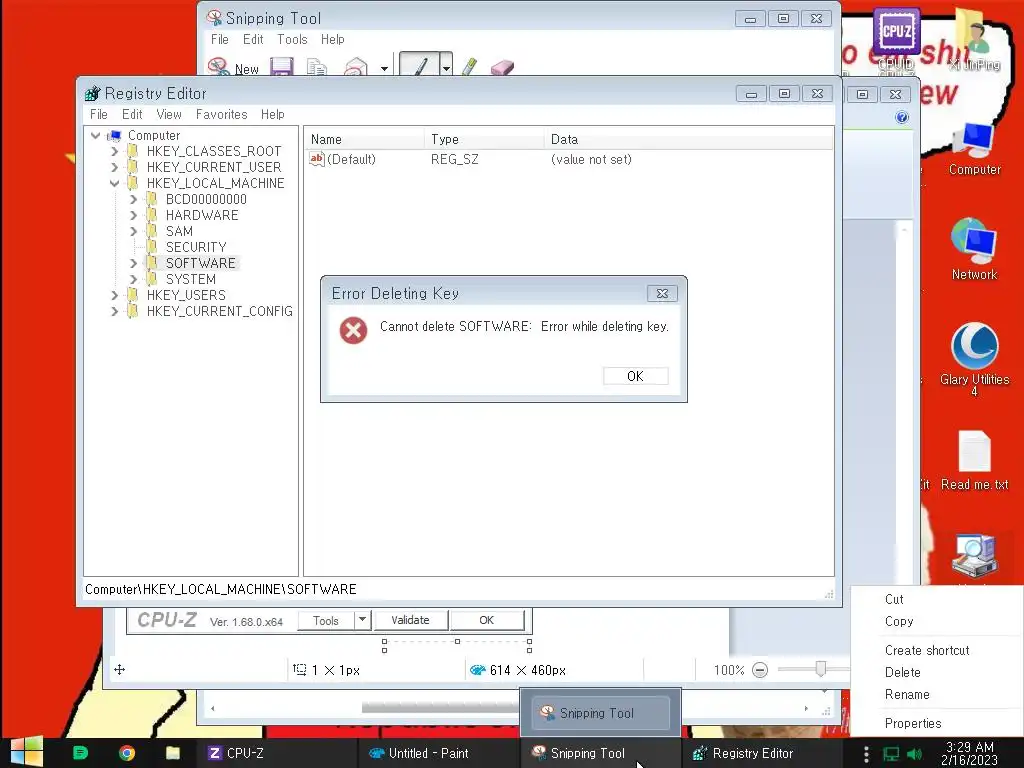Screen dimensions: 1024x768
Task: Choose Rename from the context menu
Action: [x=907, y=694]
